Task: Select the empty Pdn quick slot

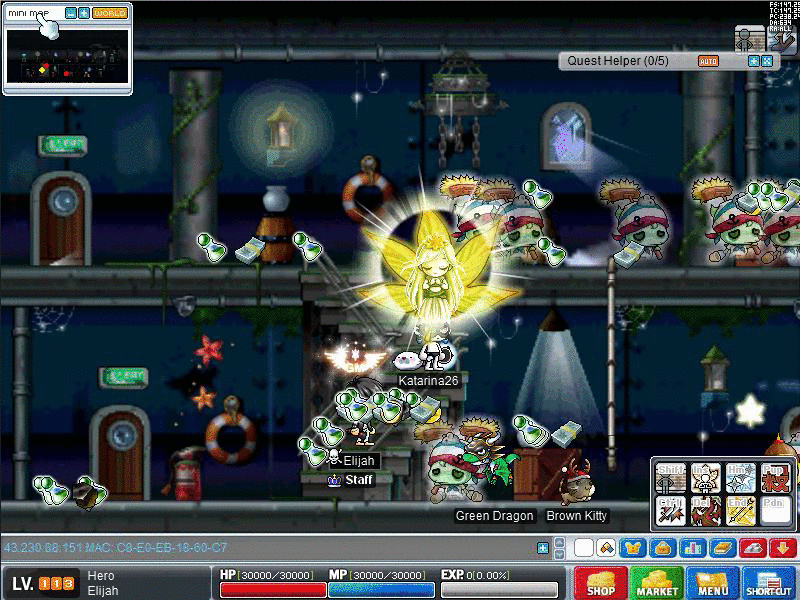Action: pyautogui.click(x=775, y=511)
